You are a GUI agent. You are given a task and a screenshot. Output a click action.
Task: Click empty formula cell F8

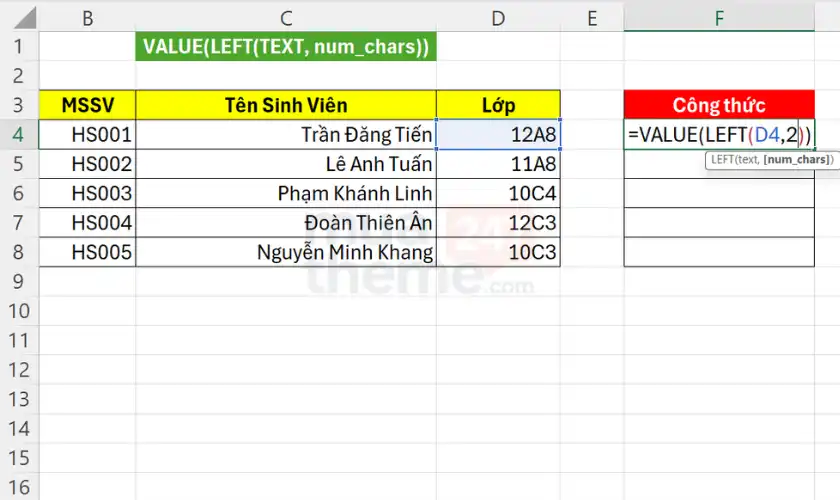pos(719,252)
